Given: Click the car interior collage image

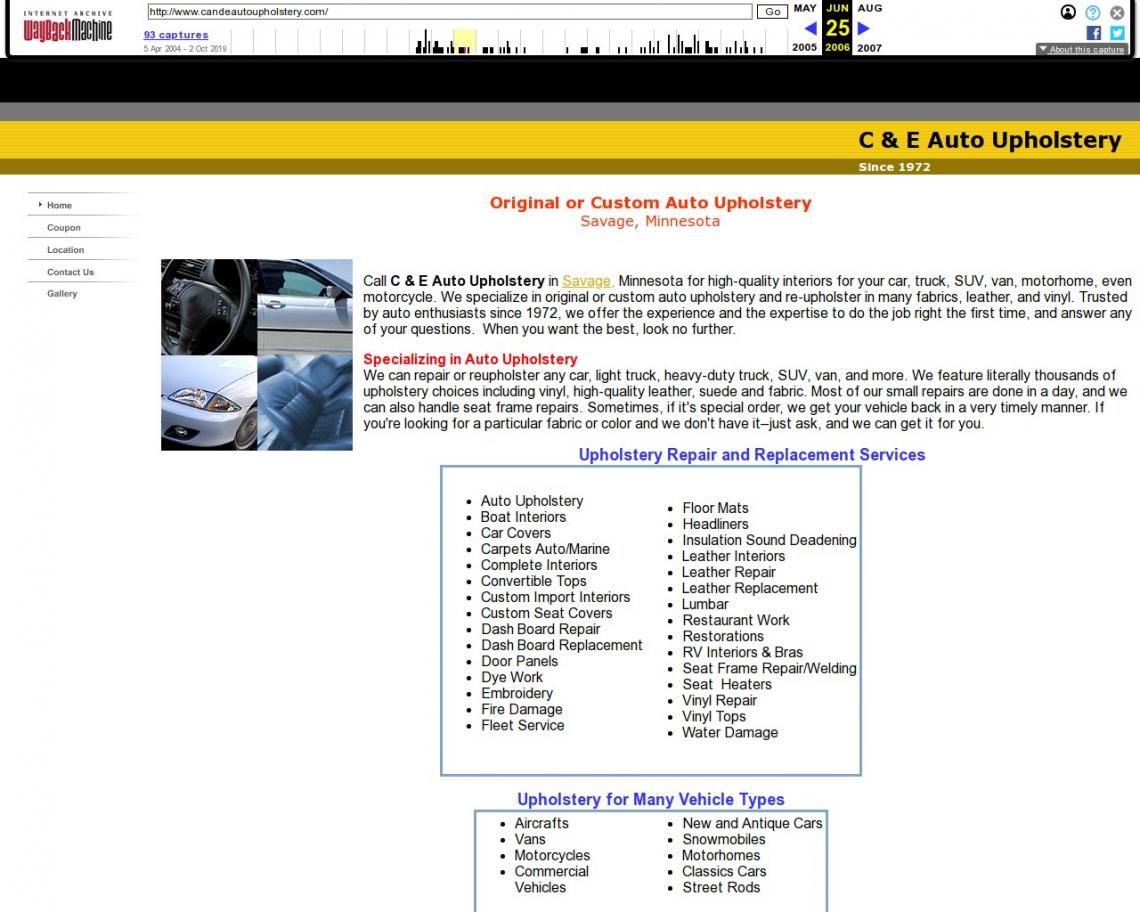Looking at the screenshot, I should pos(257,355).
